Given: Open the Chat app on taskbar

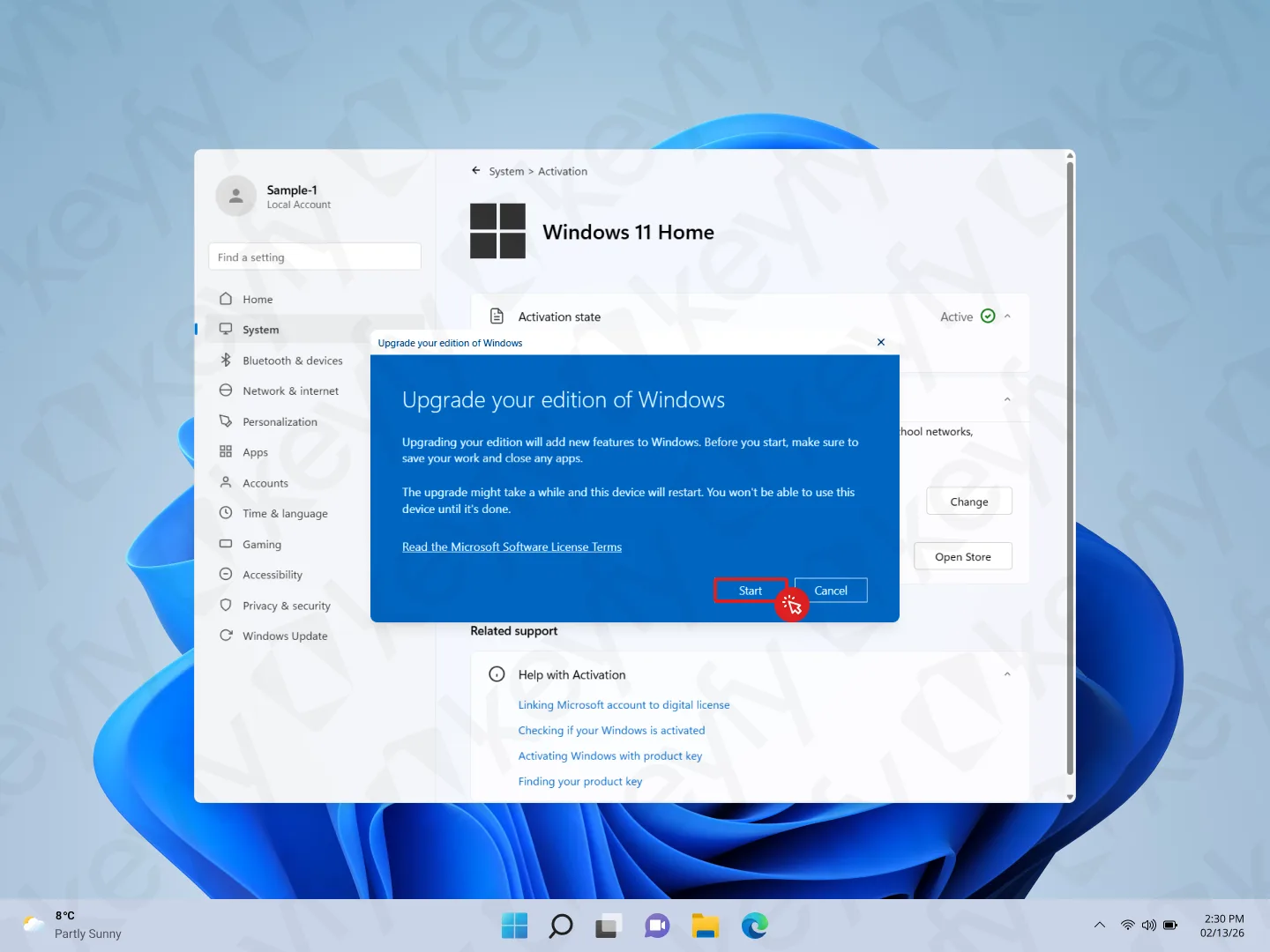Looking at the screenshot, I should [x=657, y=926].
